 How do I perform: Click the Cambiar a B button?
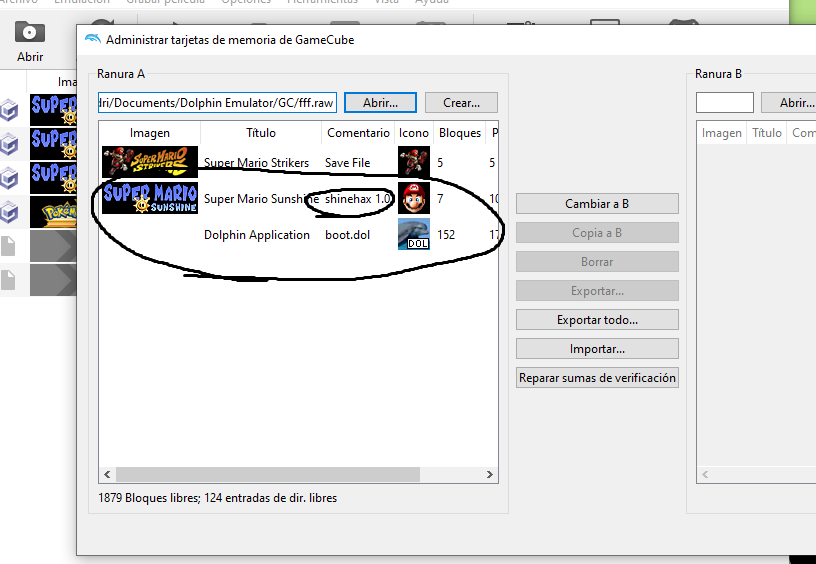tap(597, 203)
